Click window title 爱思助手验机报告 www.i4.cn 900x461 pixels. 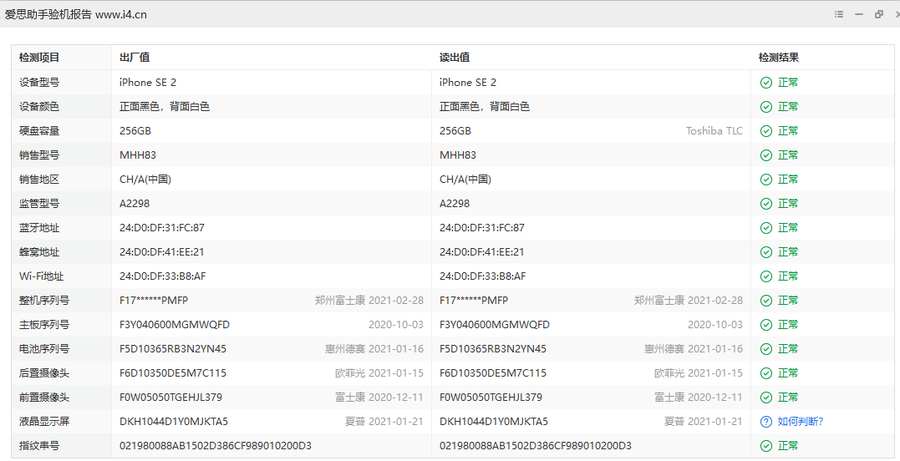tap(76, 15)
